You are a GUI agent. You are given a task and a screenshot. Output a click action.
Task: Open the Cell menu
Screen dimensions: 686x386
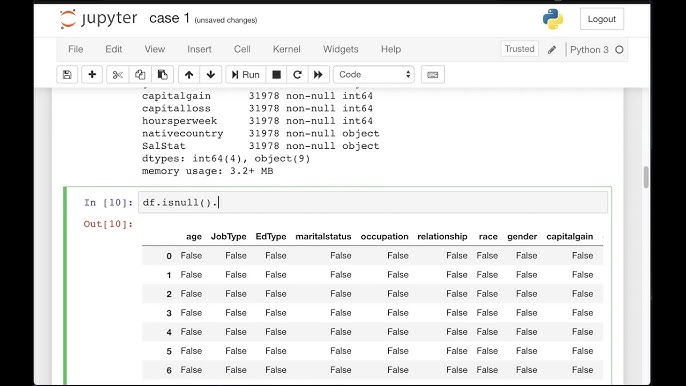coord(242,49)
